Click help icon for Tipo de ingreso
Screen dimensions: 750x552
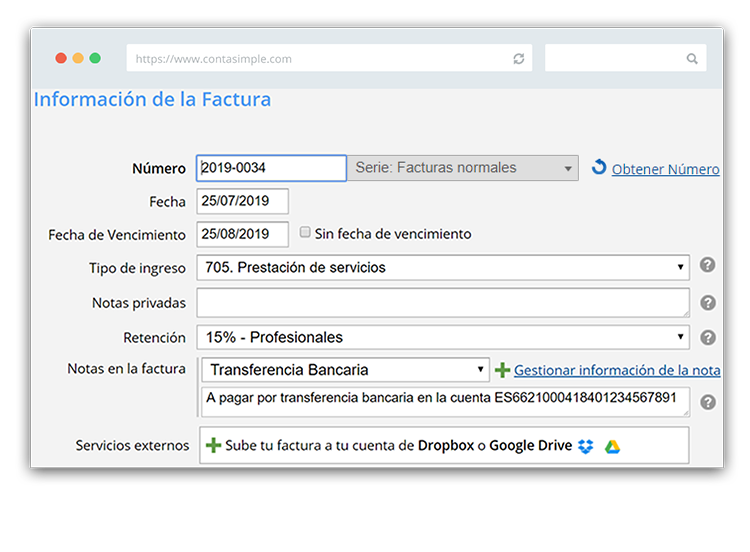708,266
